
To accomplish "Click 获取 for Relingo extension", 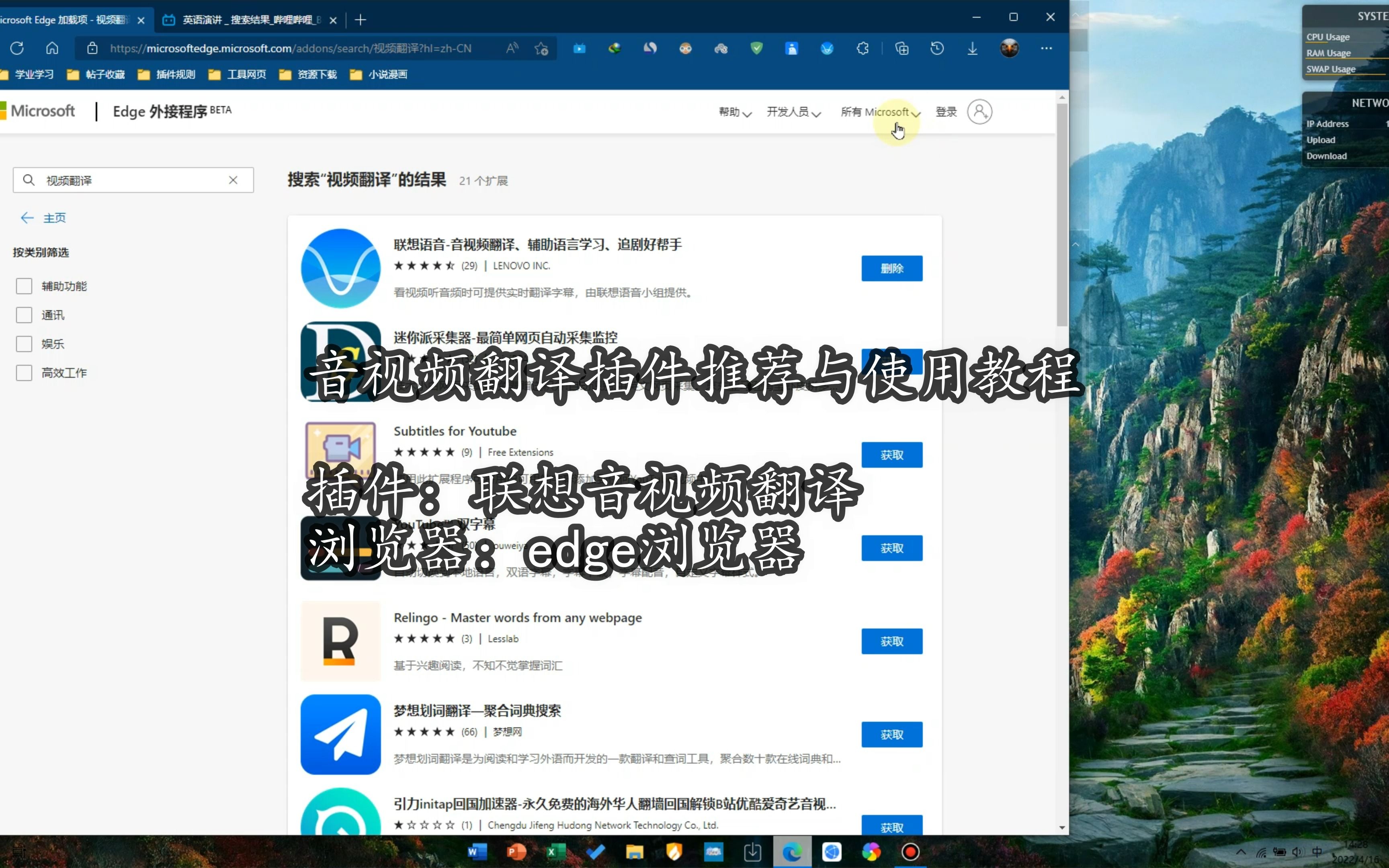I will tap(892, 641).
